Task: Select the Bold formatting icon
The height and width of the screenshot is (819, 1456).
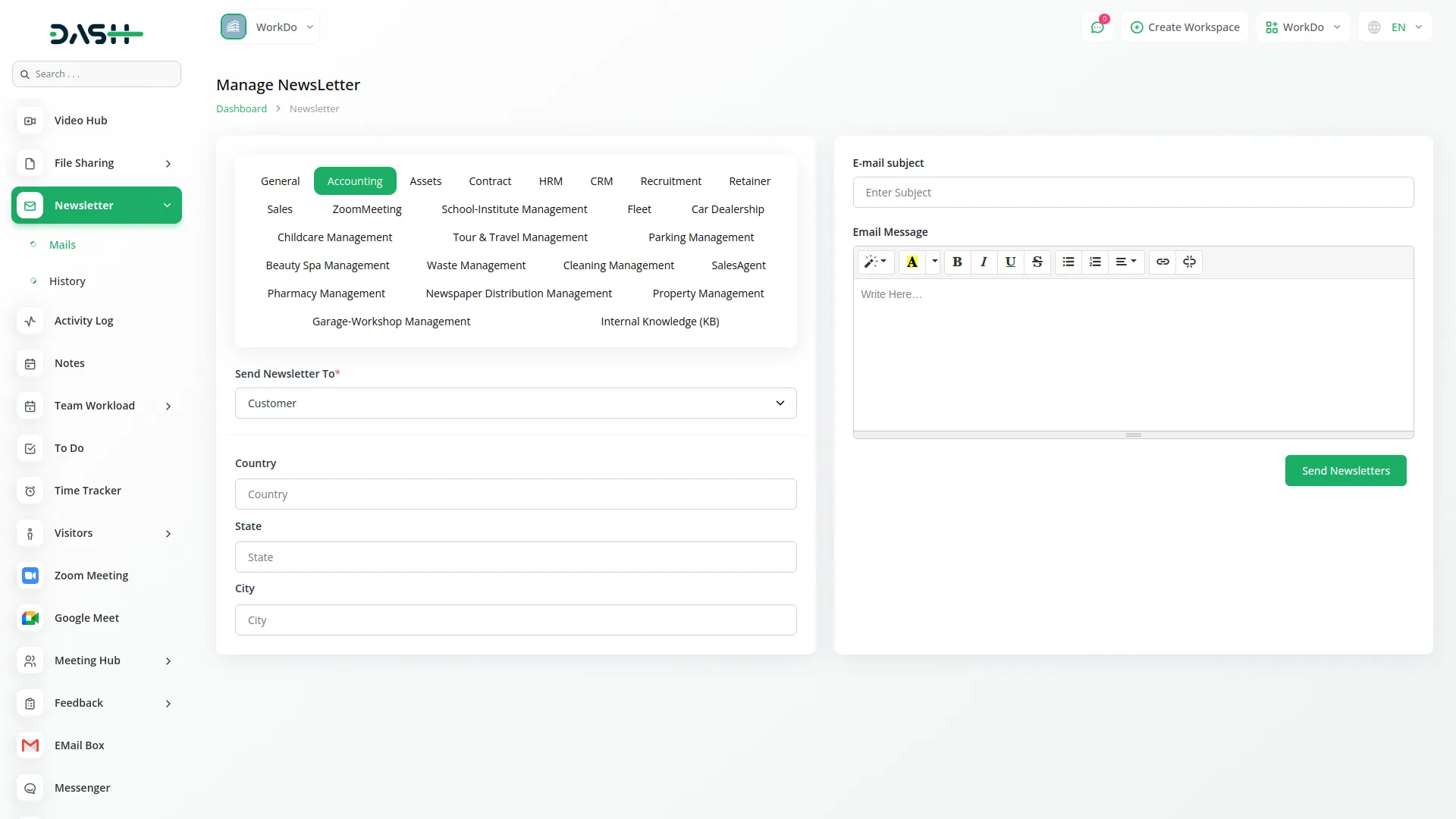Action: [956, 262]
